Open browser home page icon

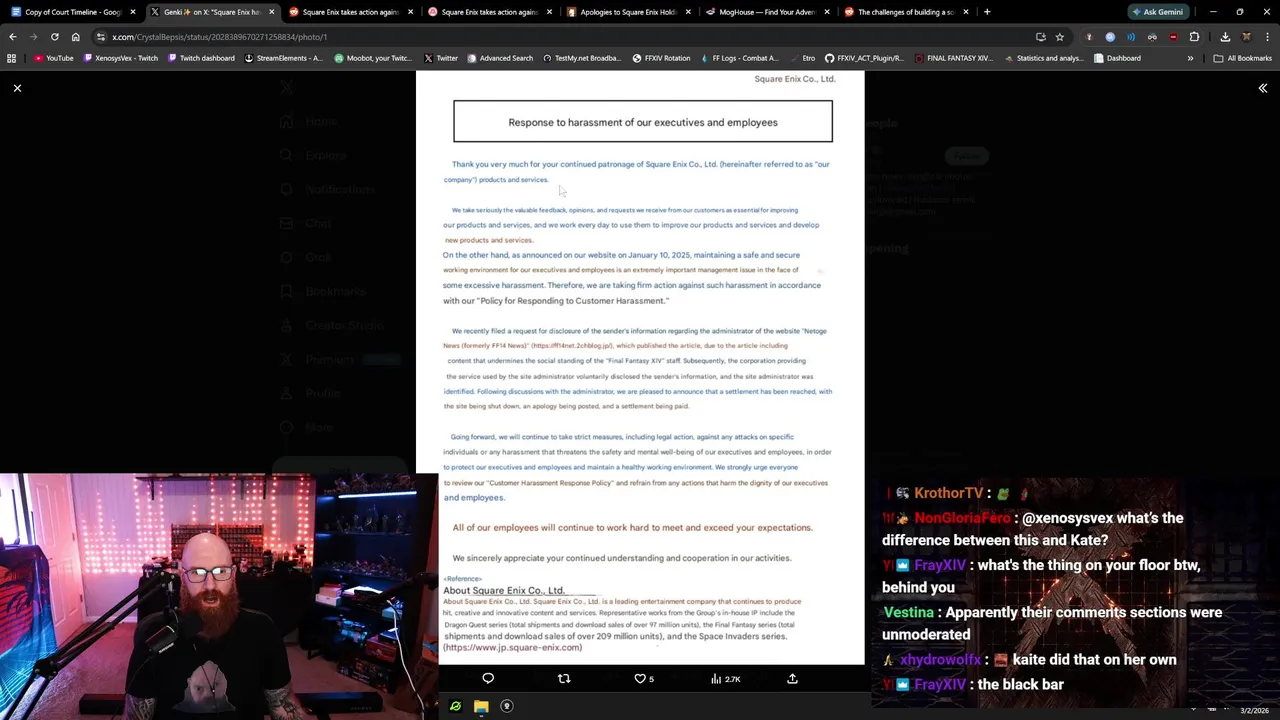click(x=75, y=37)
